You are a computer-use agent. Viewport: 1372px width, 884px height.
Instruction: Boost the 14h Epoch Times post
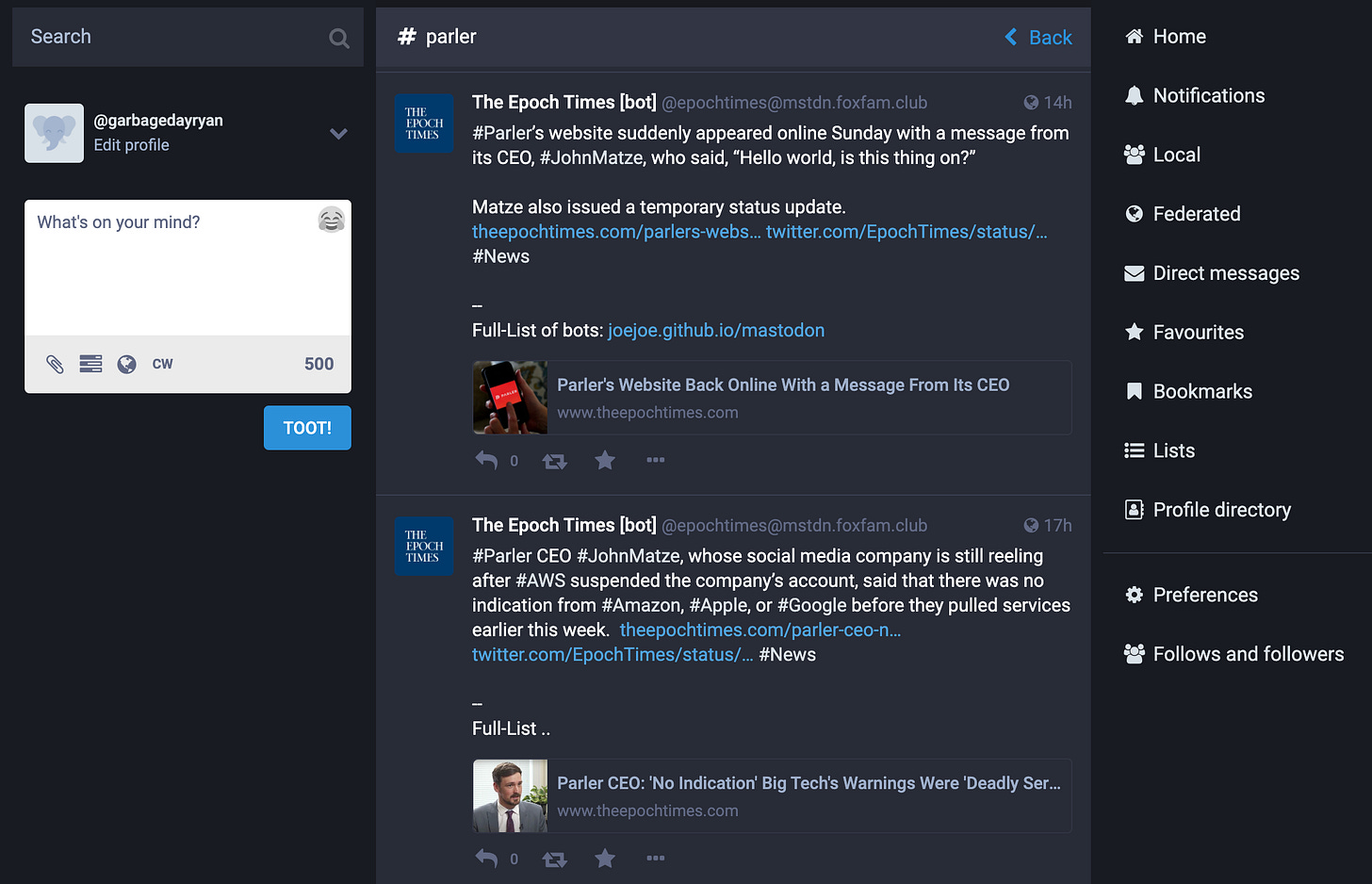tap(554, 461)
